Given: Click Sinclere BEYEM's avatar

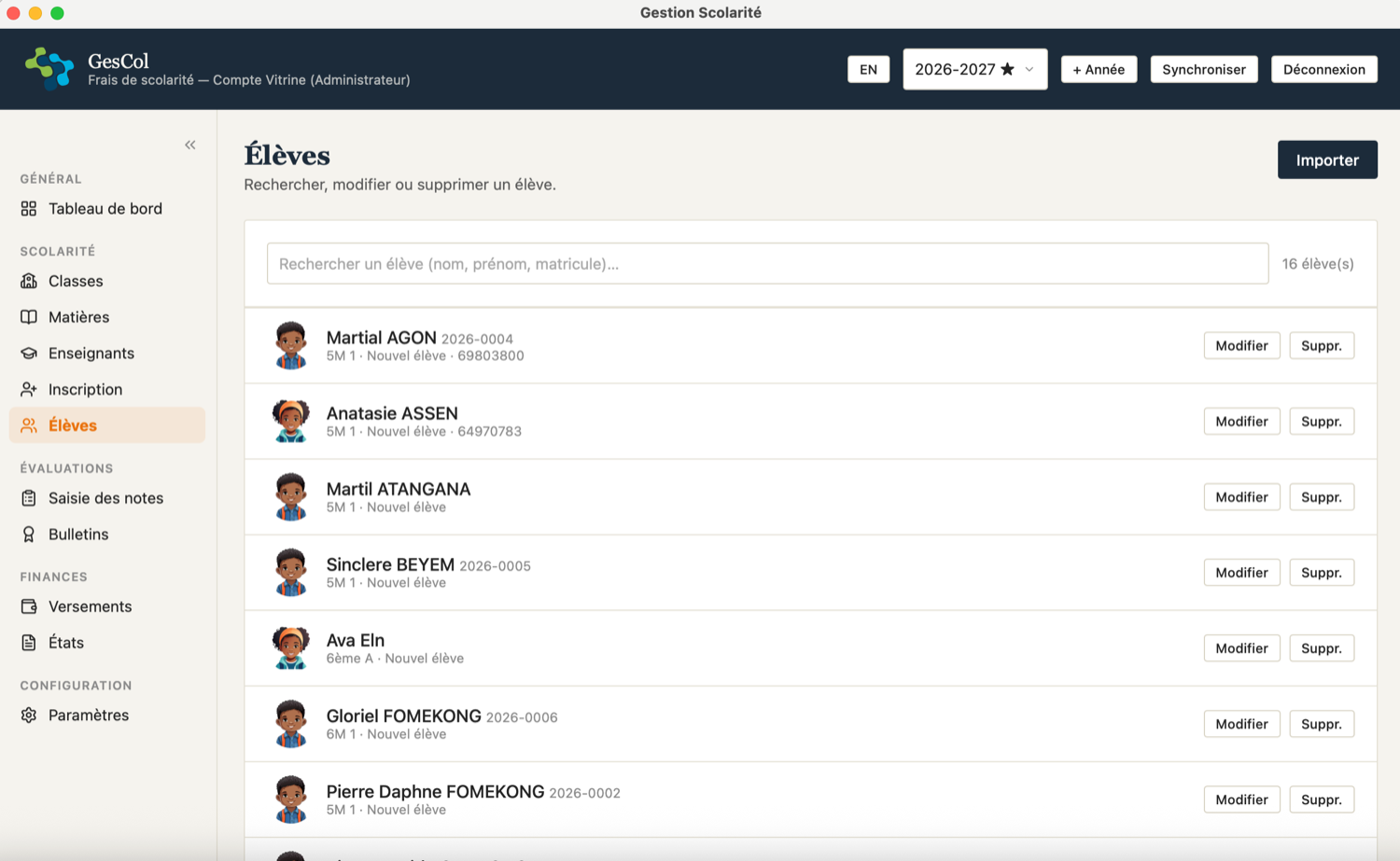Looking at the screenshot, I should (x=291, y=572).
